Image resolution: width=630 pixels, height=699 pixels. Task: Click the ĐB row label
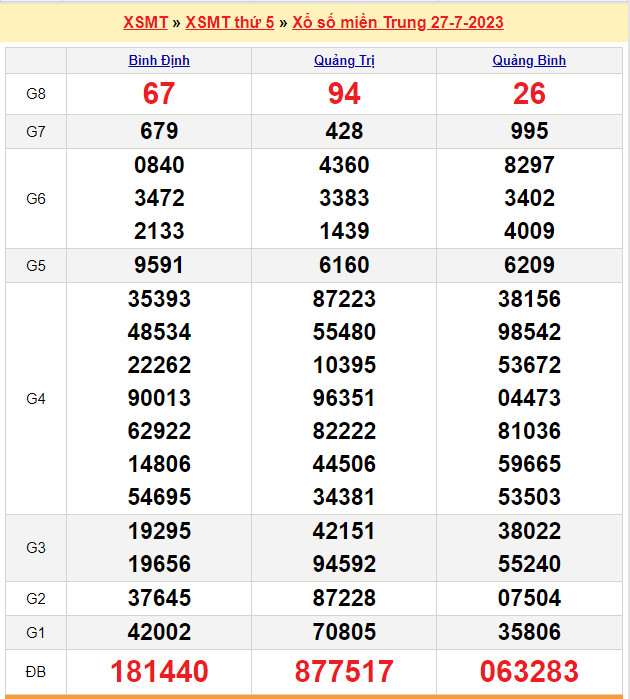point(36,670)
